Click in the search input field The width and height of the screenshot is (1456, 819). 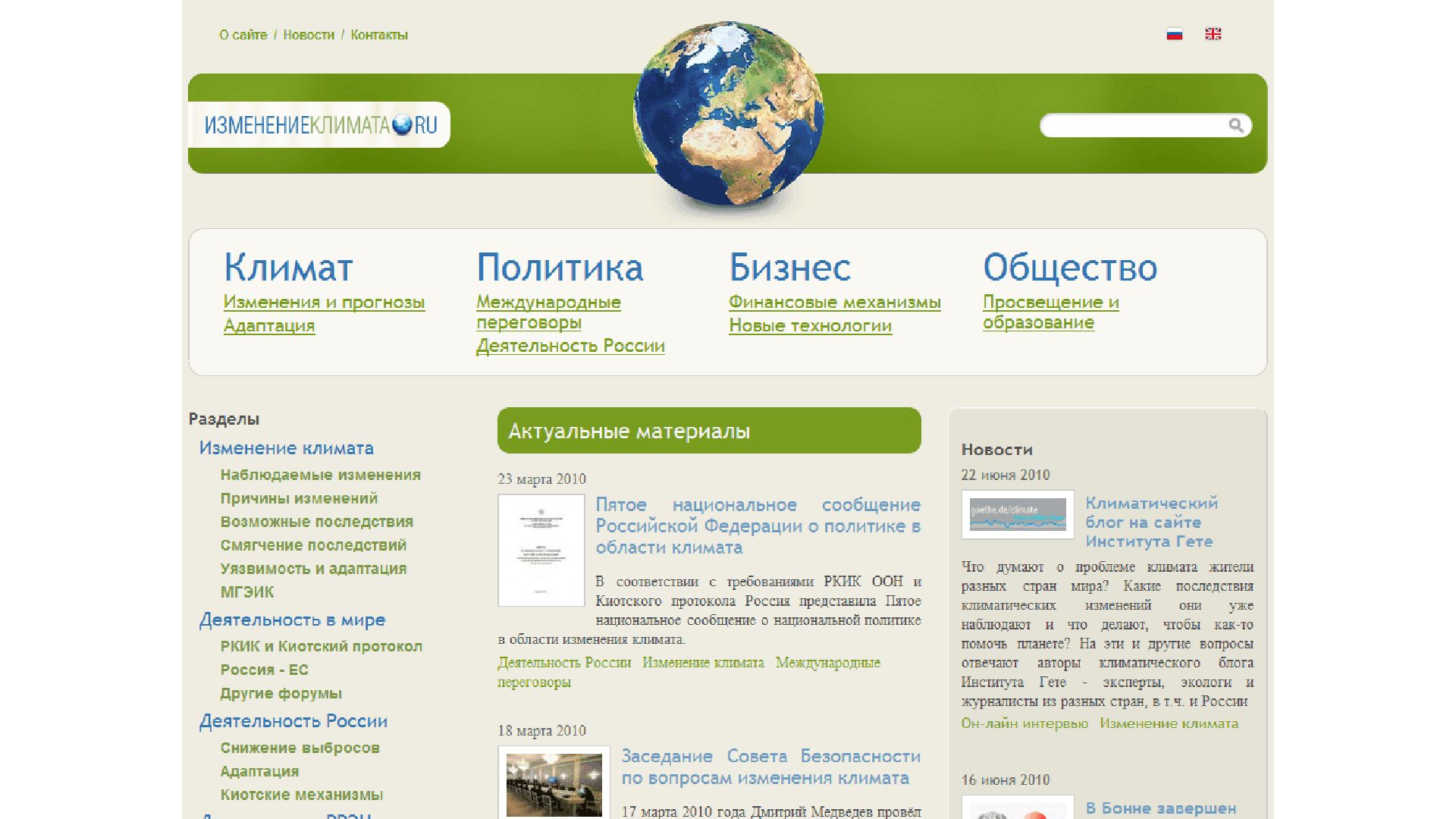pyautogui.click(x=1131, y=125)
